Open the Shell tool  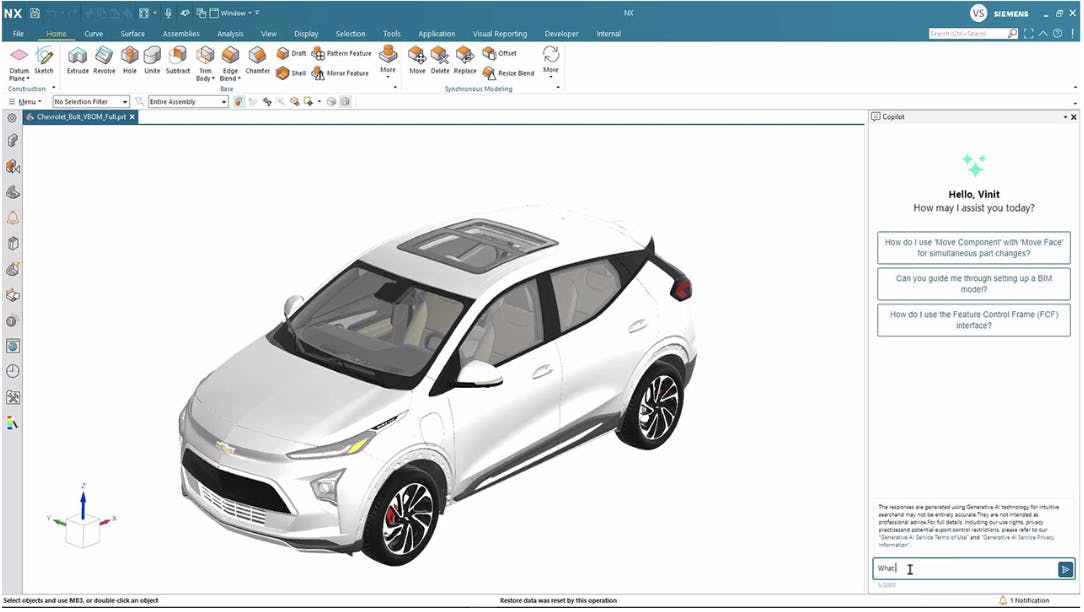[x=291, y=70]
